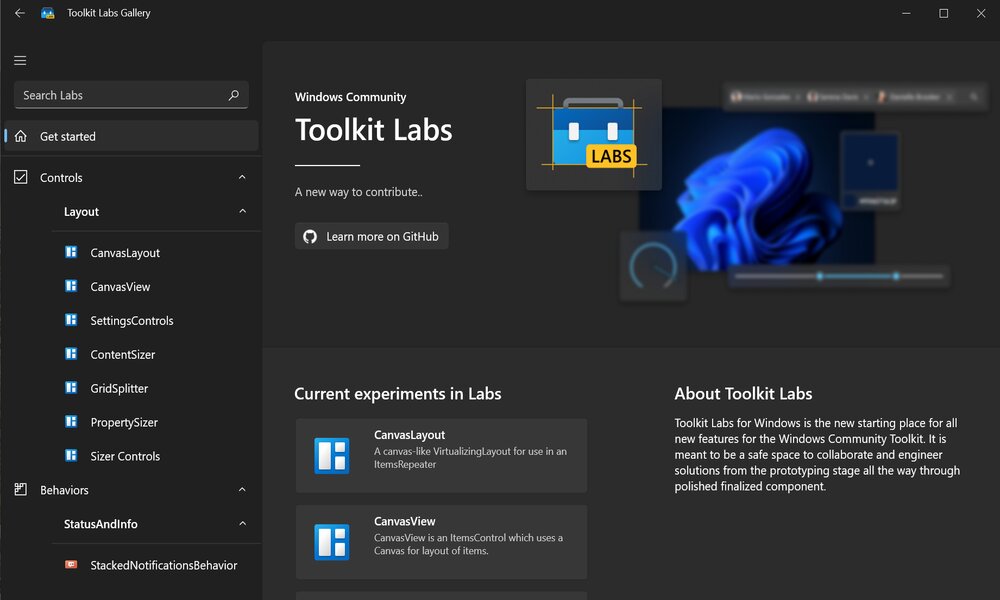Open the CanvasView experiment card

click(x=441, y=542)
